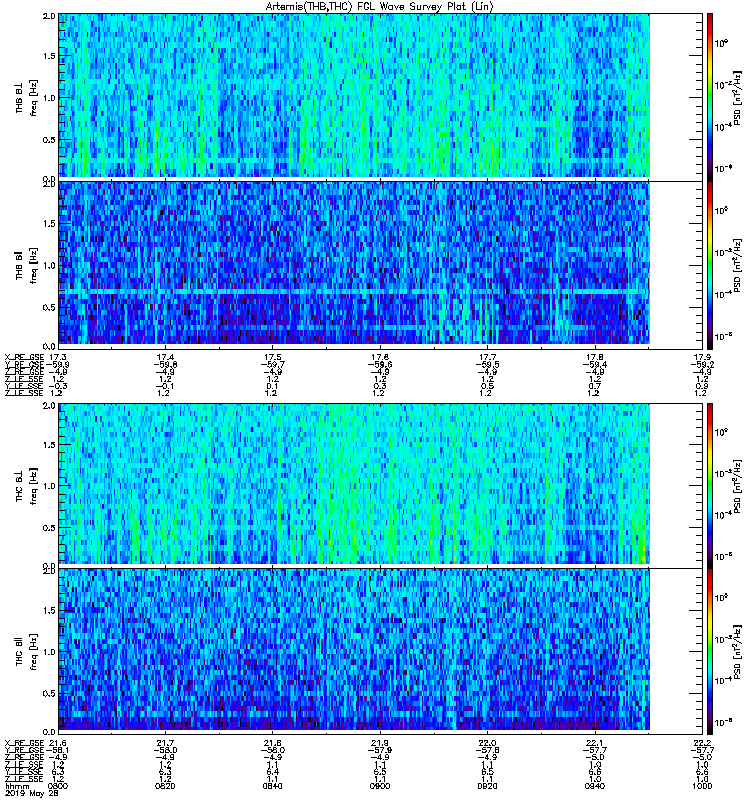The width and height of the screenshot is (750, 800).
Task: Click the PSD [nT²/Hz] label of the bottom color bar
Action: 737,652
